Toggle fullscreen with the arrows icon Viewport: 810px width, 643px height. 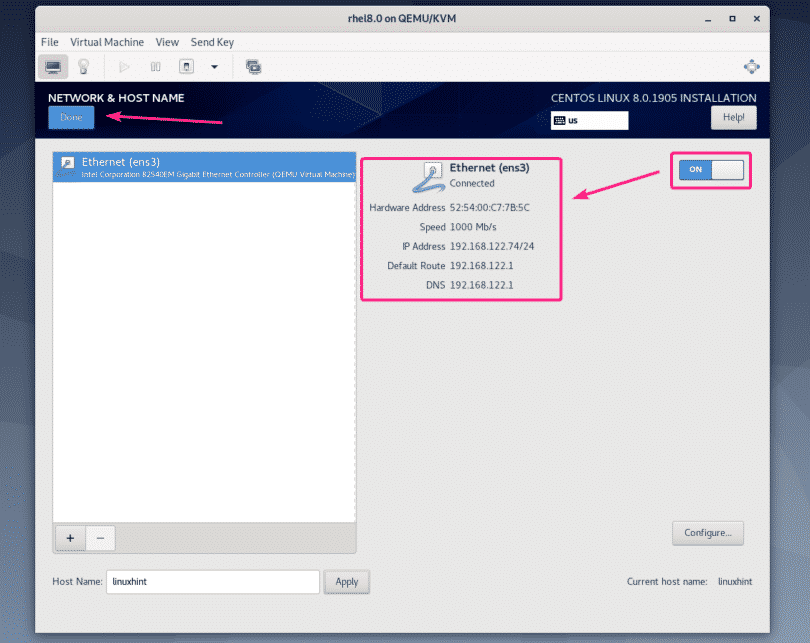(751, 66)
